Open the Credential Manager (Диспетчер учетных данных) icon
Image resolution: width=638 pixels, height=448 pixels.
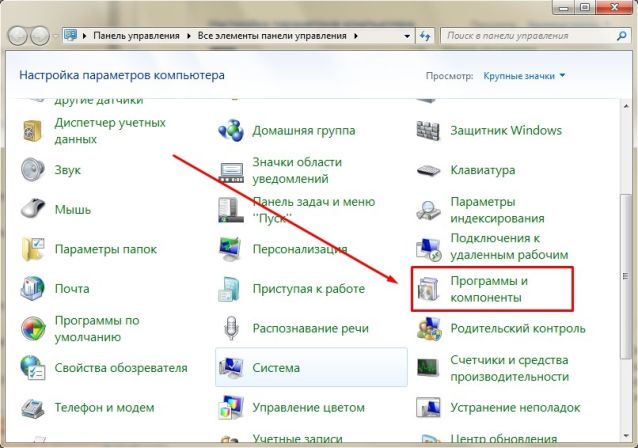tap(33, 131)
